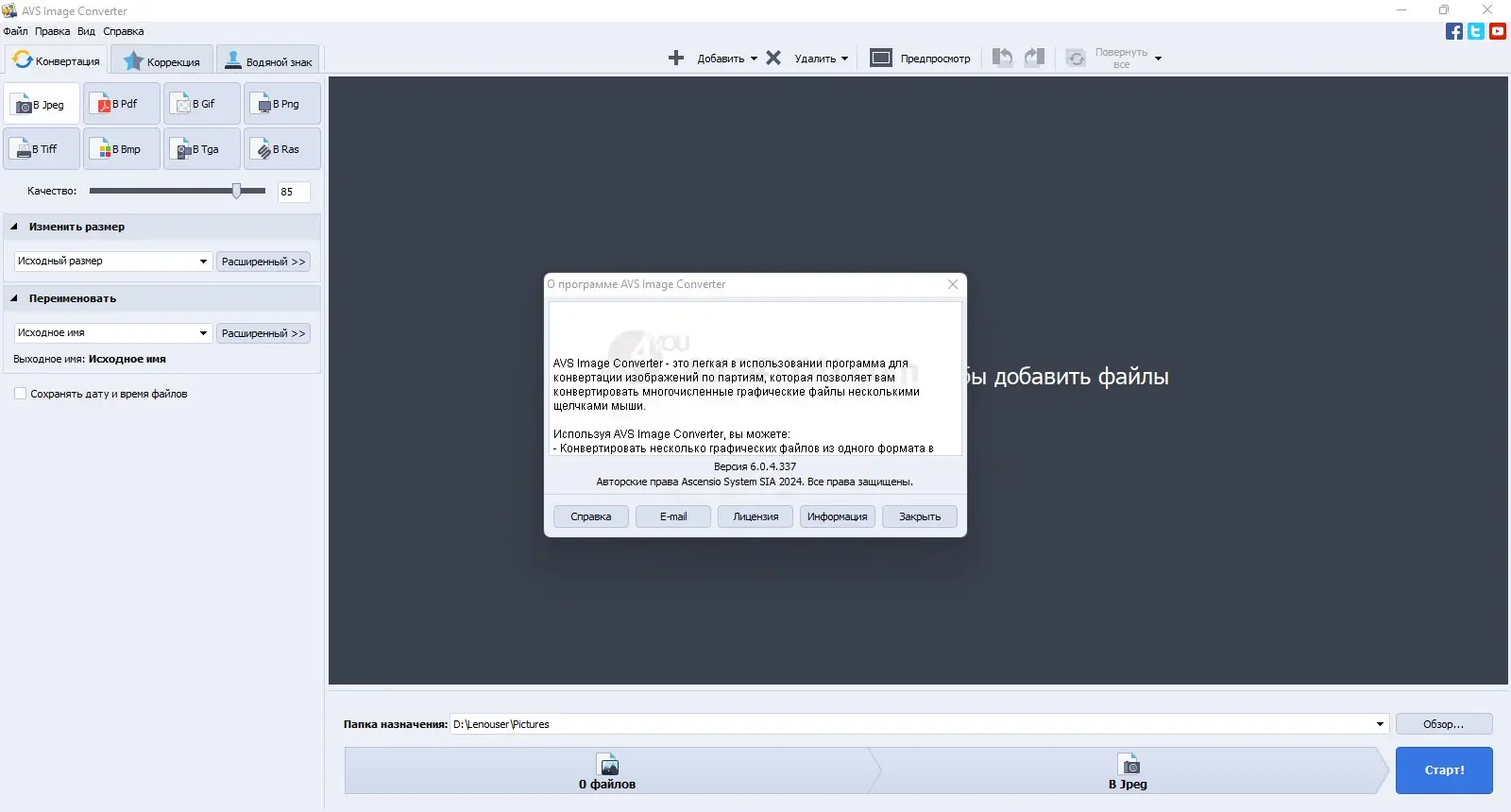Click the Удалить cross icon
Image resolution: width=1511 pixels, height=812 pixels.
pos(773,58)
